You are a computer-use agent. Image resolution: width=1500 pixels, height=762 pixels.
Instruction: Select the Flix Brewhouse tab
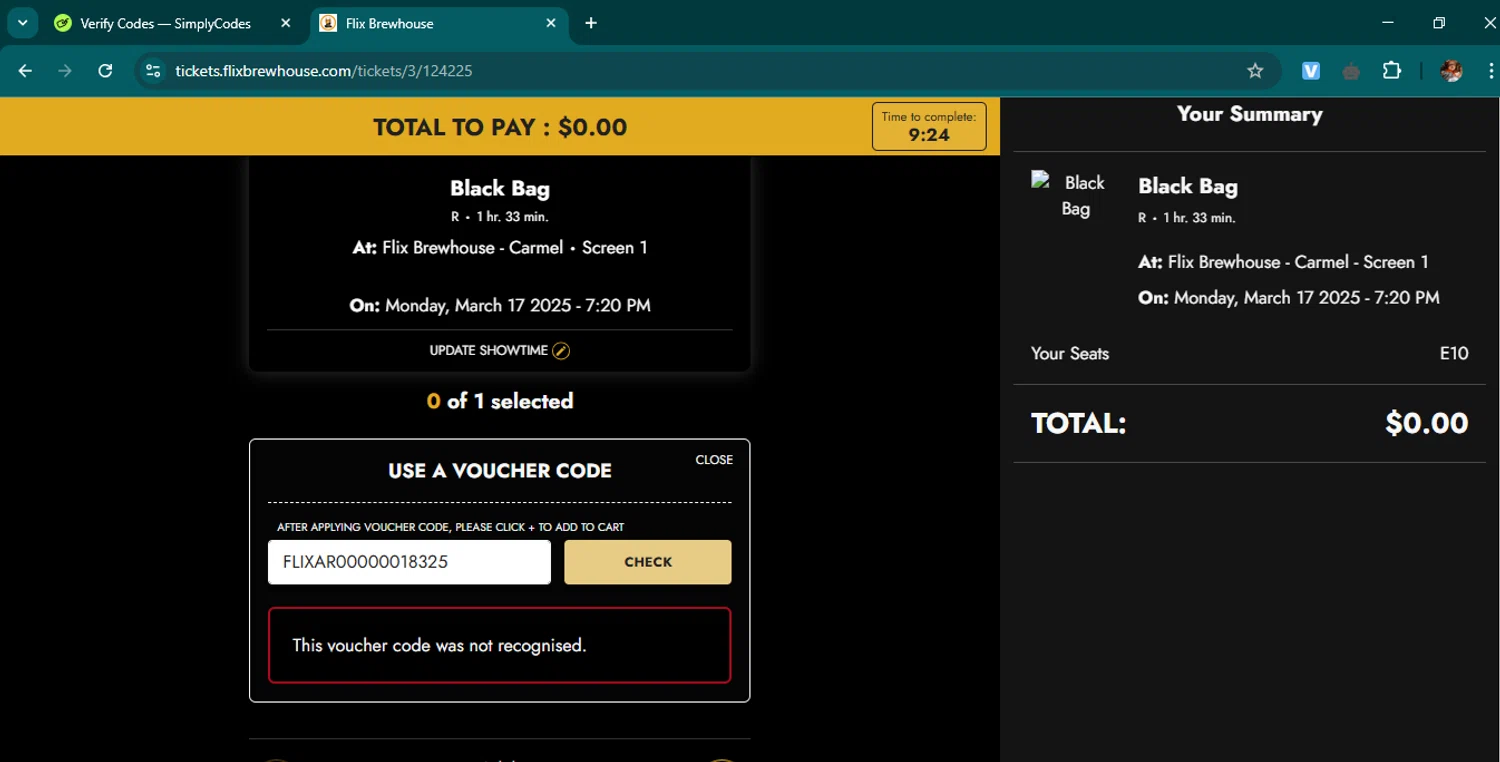coord(440,23)
